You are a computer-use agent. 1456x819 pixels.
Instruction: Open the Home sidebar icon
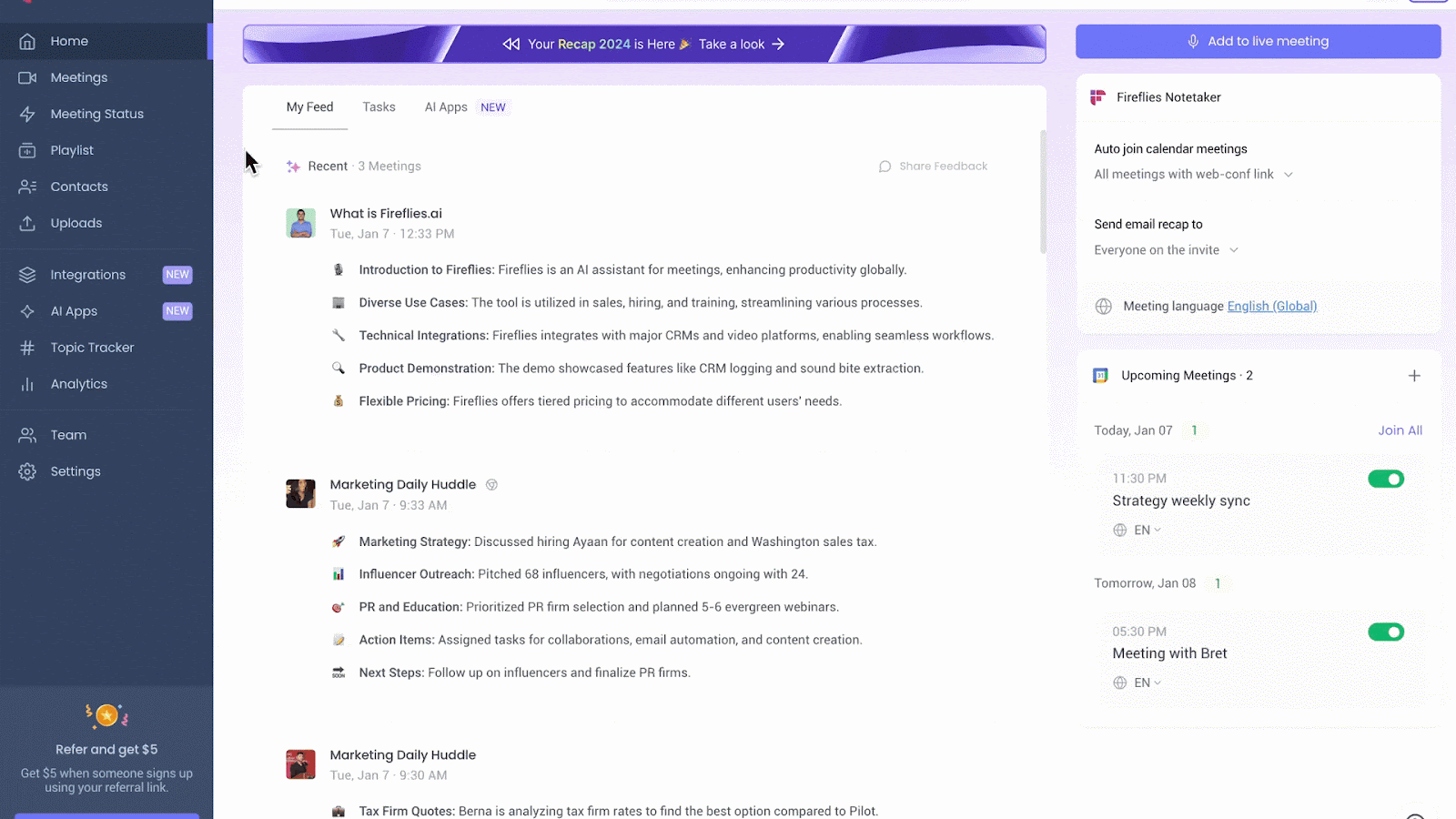[x=27, y=41]
